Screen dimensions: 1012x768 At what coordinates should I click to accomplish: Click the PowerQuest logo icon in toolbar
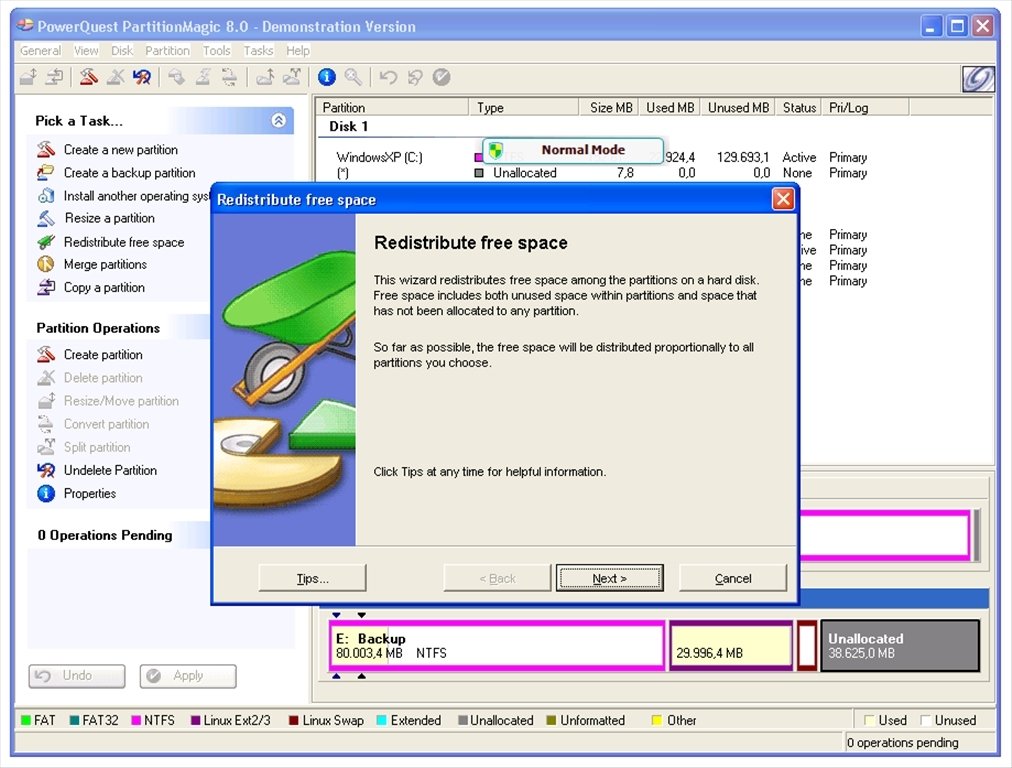pyautogui.click(x=978, y=79)
